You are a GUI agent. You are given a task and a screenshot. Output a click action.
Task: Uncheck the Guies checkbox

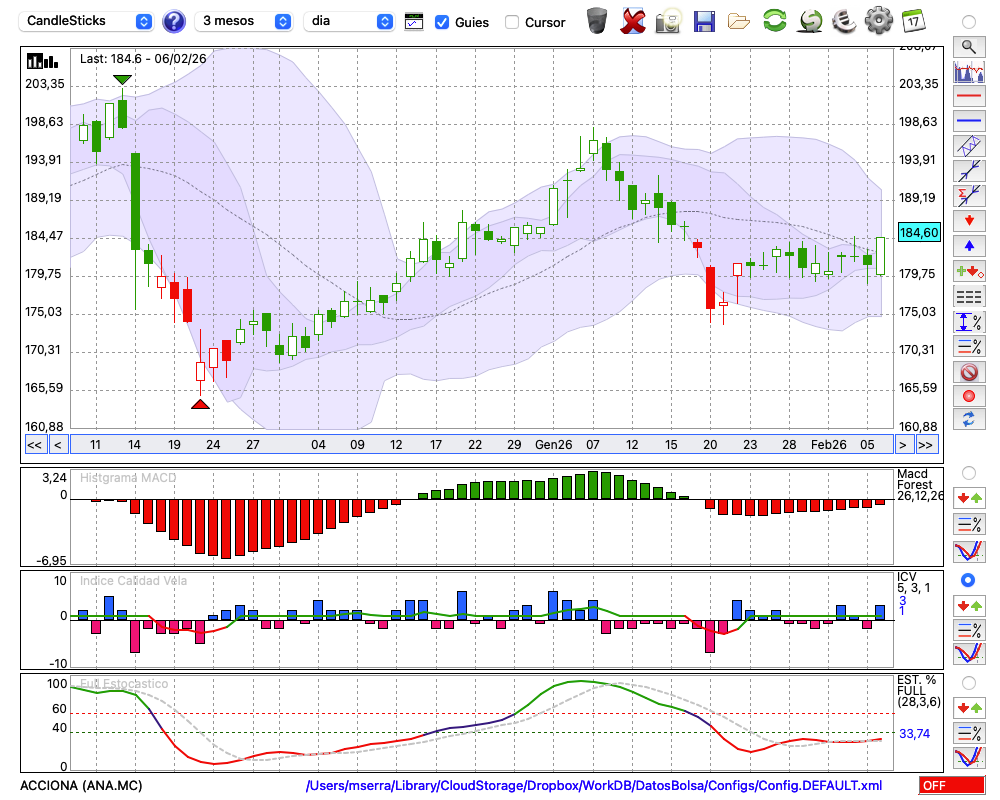click(x=442, y=22)
